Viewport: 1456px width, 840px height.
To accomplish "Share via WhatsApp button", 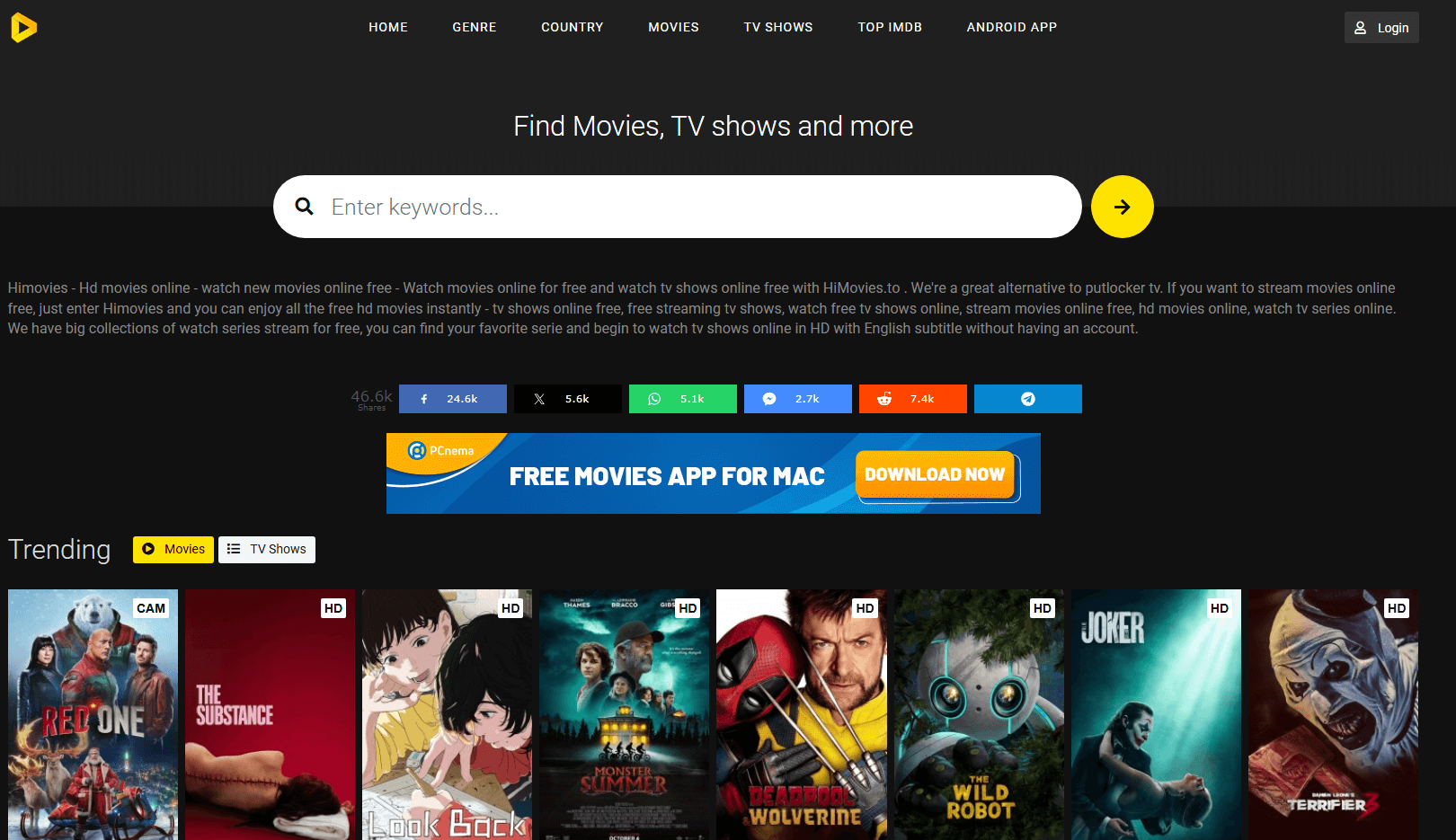I will pos(682,399).
